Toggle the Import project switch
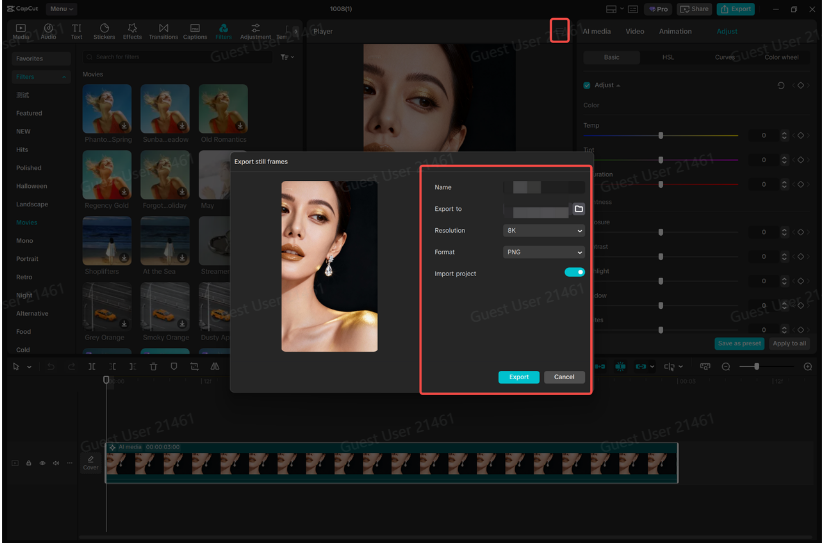 coord(574,272)
